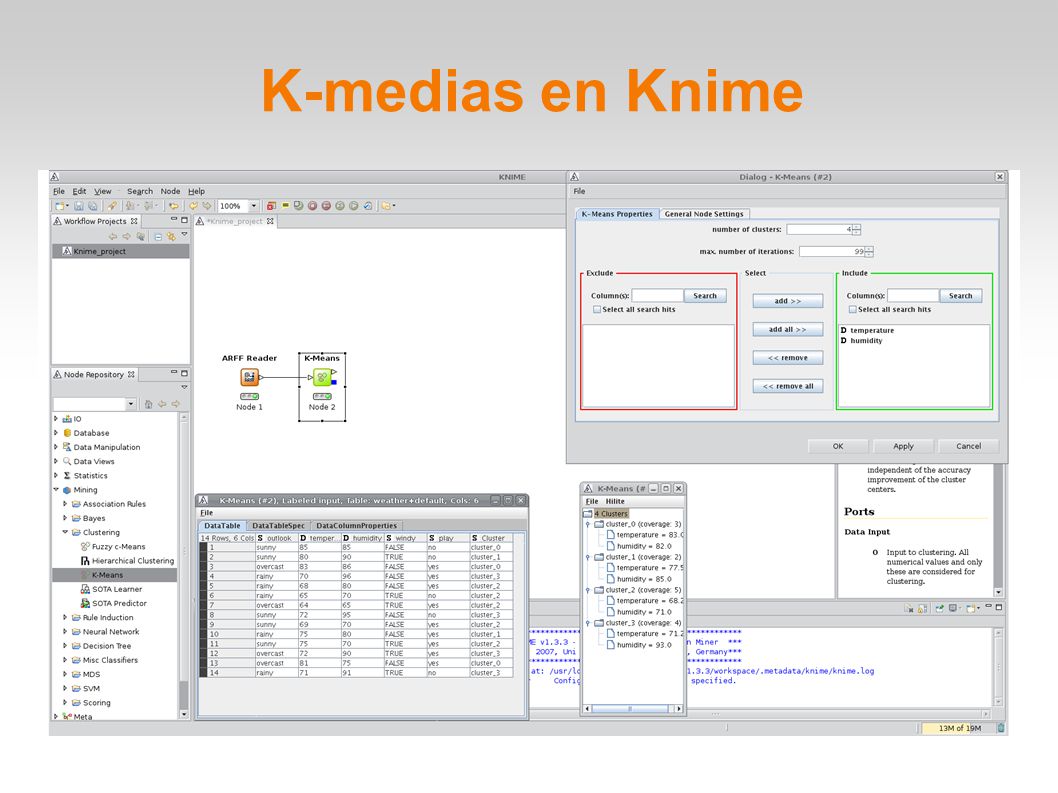Expand the Association Rules folder
Viewport: 1058px width, 793px height.
(65, 504)
